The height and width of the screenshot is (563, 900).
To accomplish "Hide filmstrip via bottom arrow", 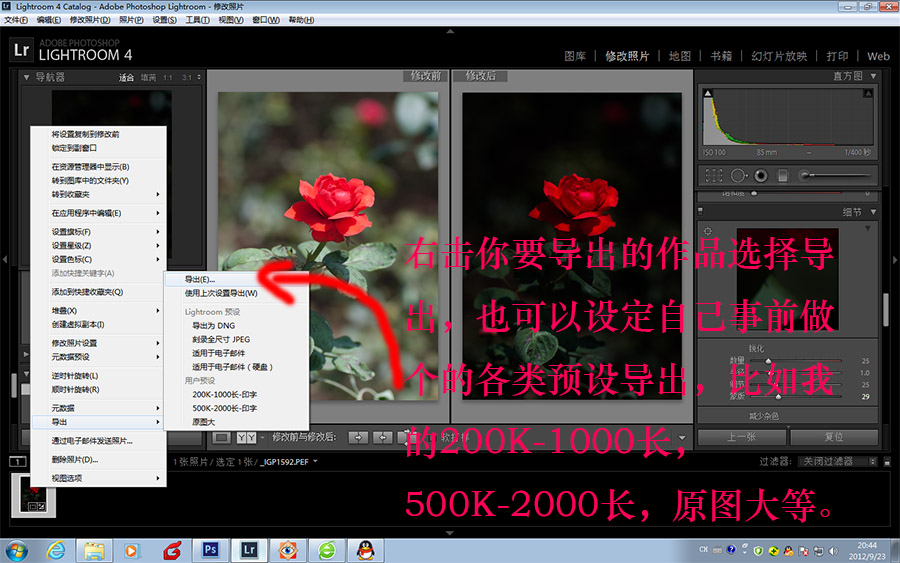I will (x=450, y=533).
